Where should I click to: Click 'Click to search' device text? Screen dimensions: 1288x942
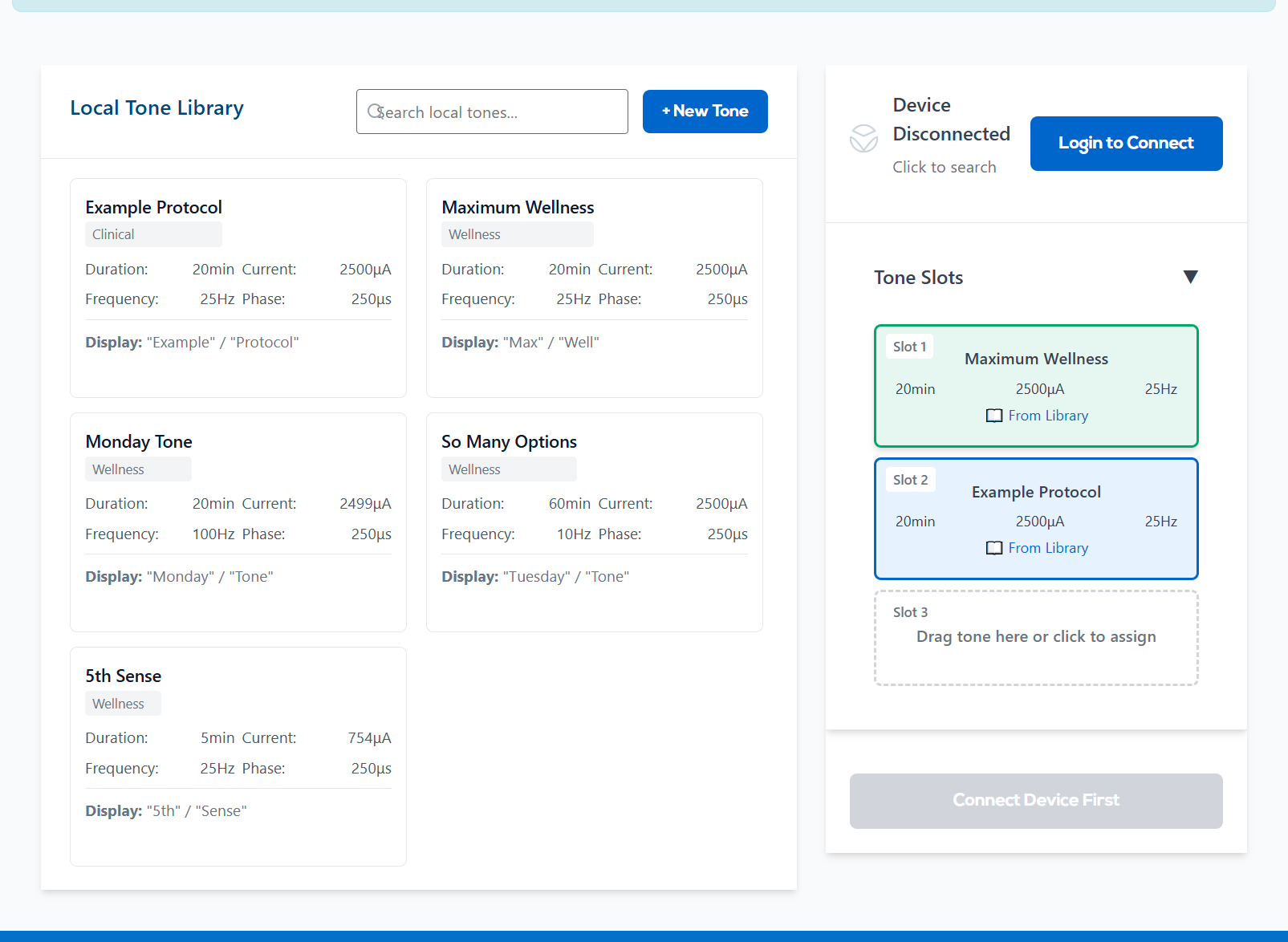[x=945, y=167]
